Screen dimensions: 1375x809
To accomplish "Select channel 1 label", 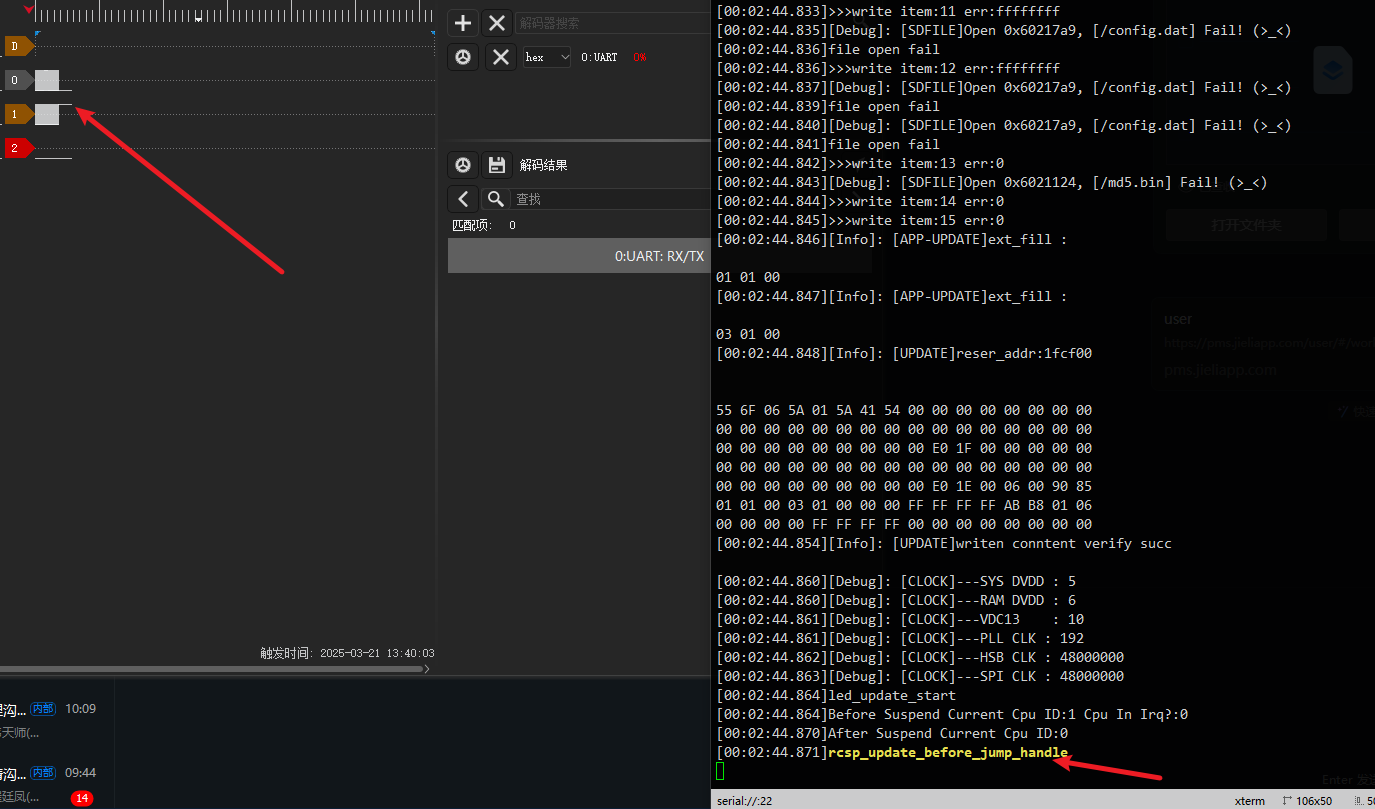I will [19, 114].
